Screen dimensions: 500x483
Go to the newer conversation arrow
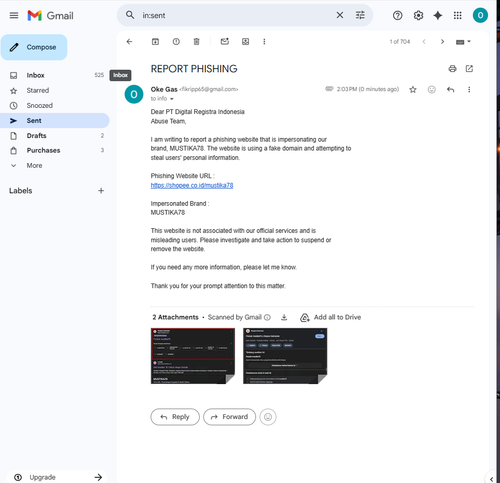tap(424, 42)
